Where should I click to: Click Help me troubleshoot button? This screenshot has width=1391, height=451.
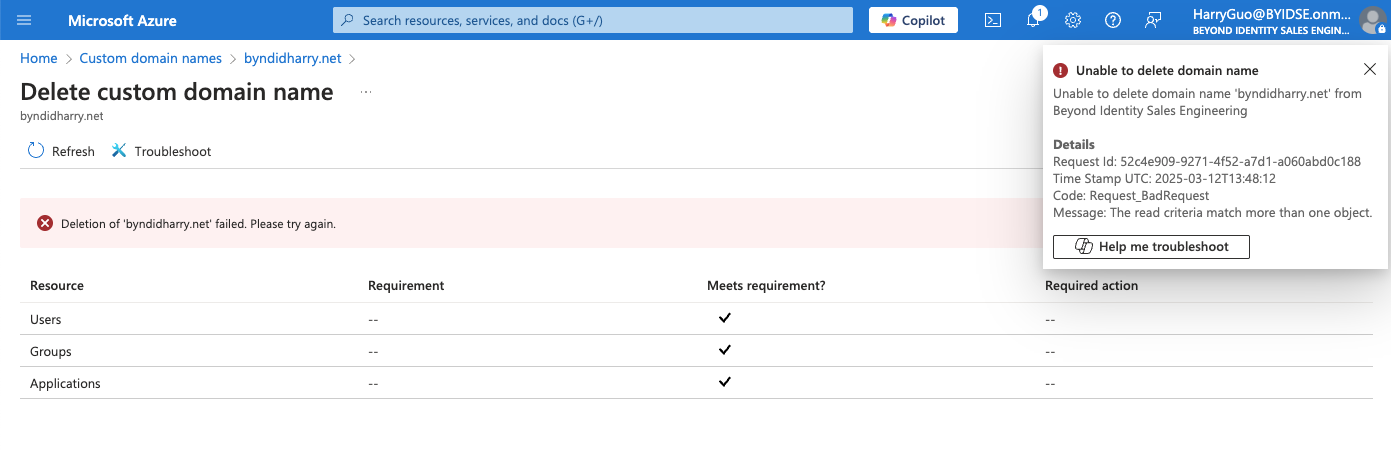1151,246
